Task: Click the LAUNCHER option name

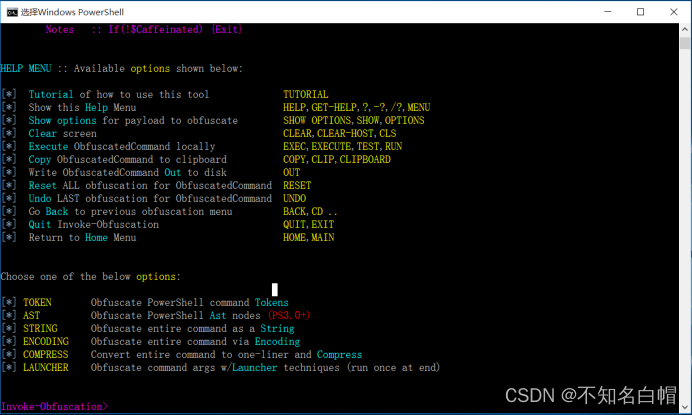Action: click(x=45, y=367)
